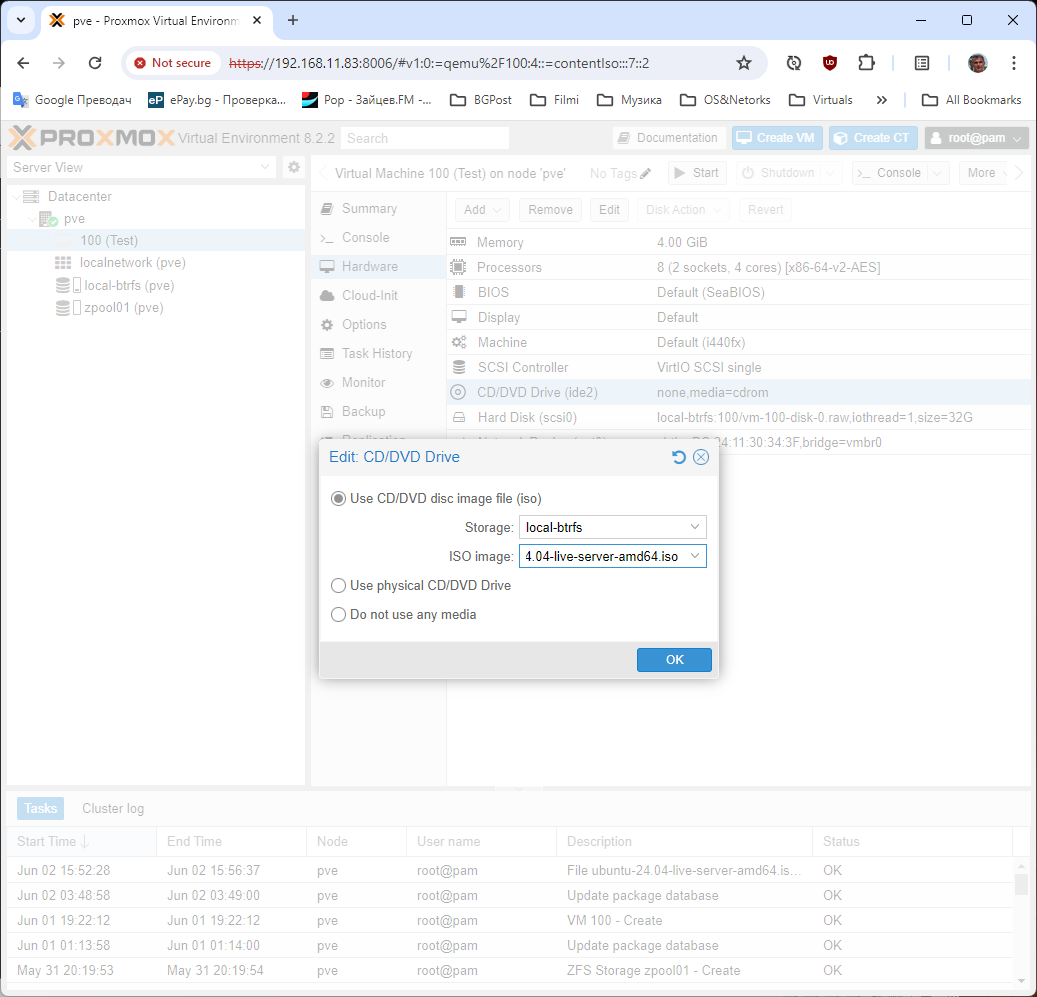Confirm dialog with OK button
The width and height of the screenshot is (1037, 997).
pyautogui.click(x=674, y=660)
